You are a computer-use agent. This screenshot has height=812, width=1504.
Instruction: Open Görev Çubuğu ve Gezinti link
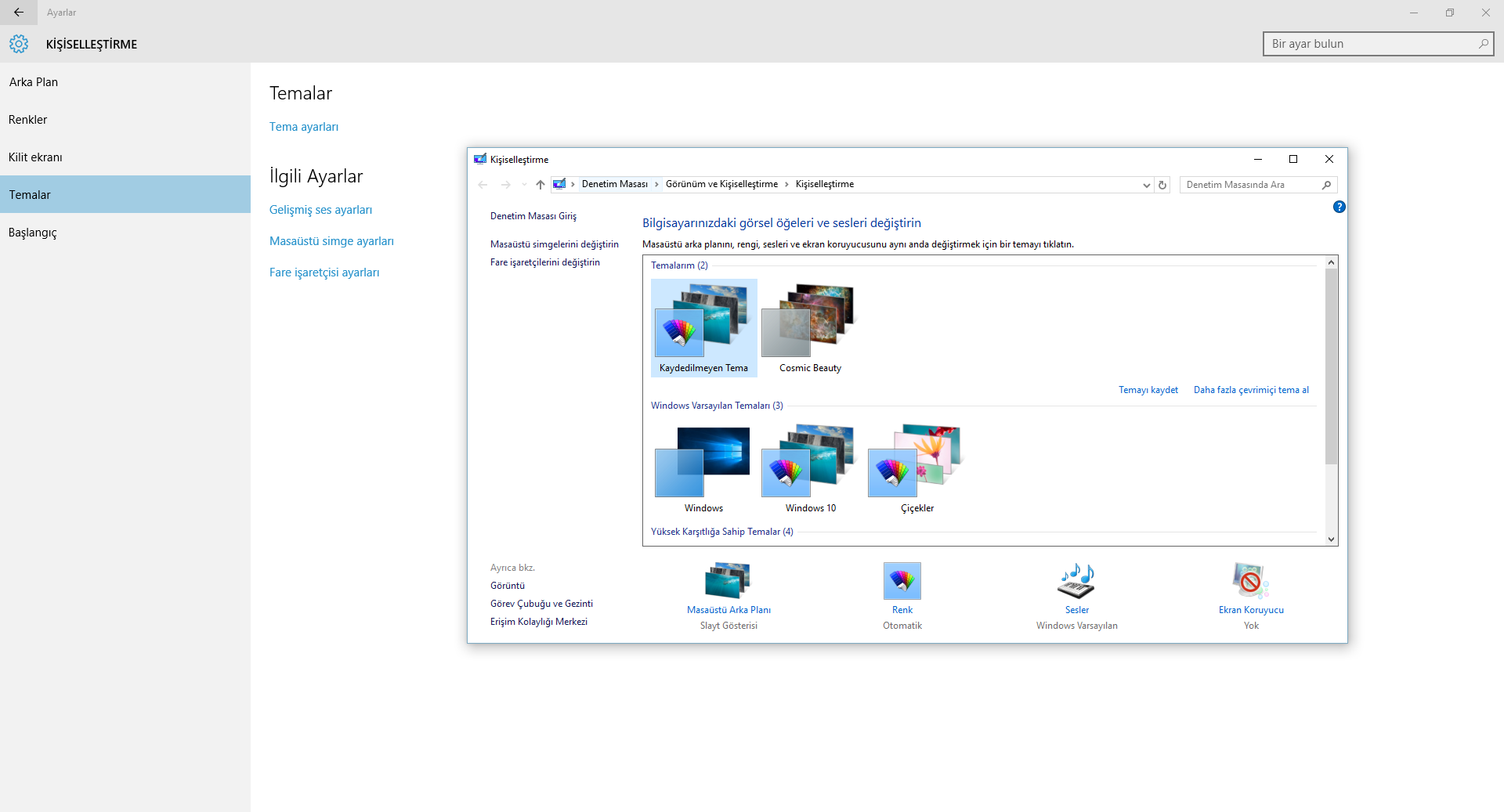click(x=541, y=604)
